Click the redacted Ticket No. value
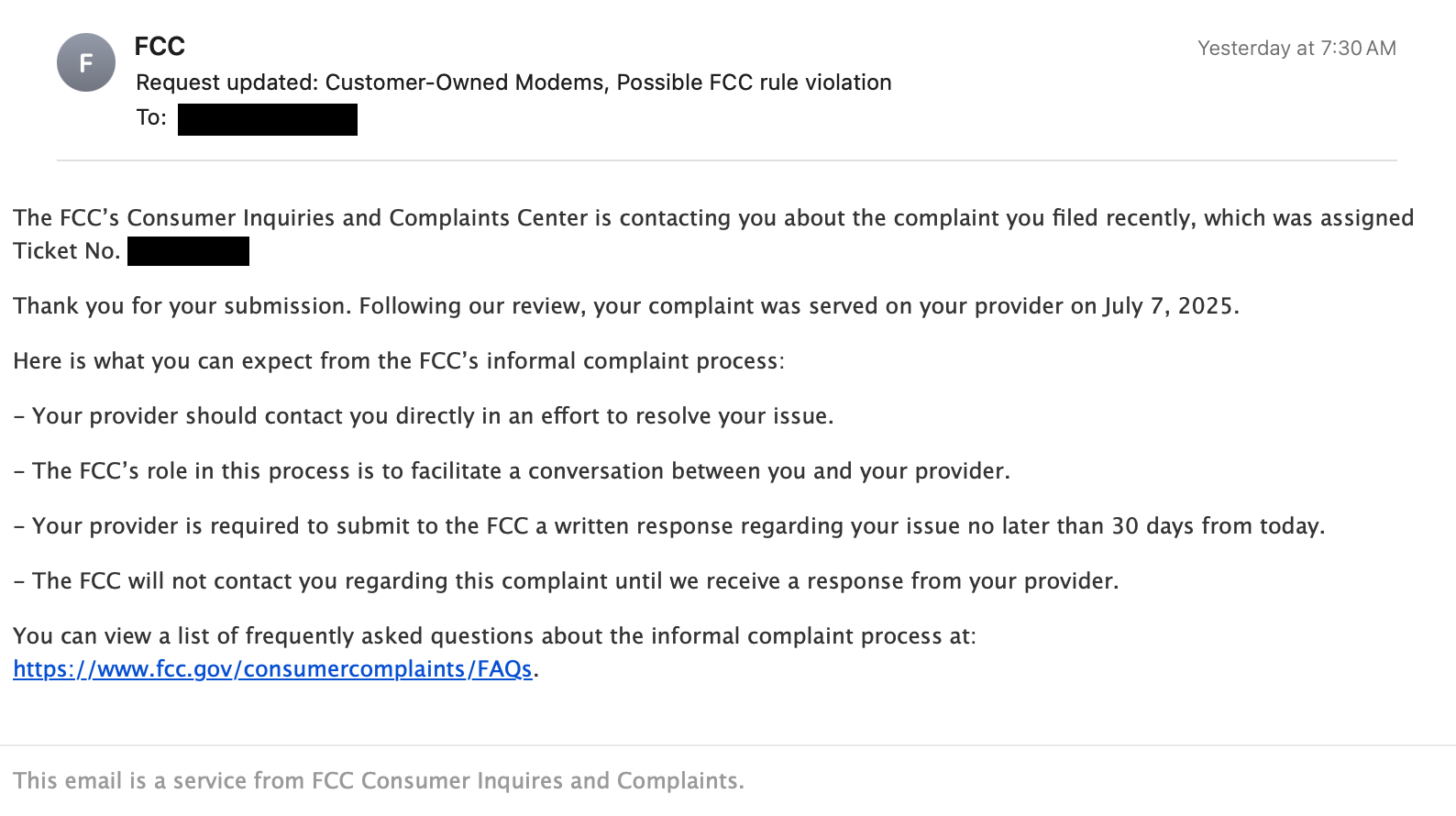Viewport: 1456px width, 816px height. [188, 251]
